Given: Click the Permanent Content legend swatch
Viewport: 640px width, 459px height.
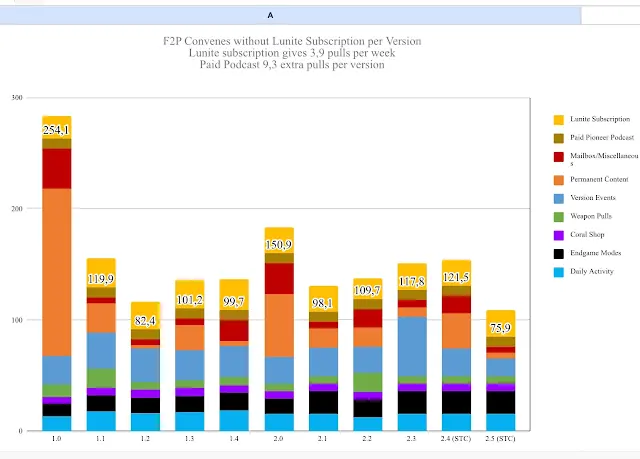Looking at the screenshot, I should pyautogui.click(x=559, y=180).
